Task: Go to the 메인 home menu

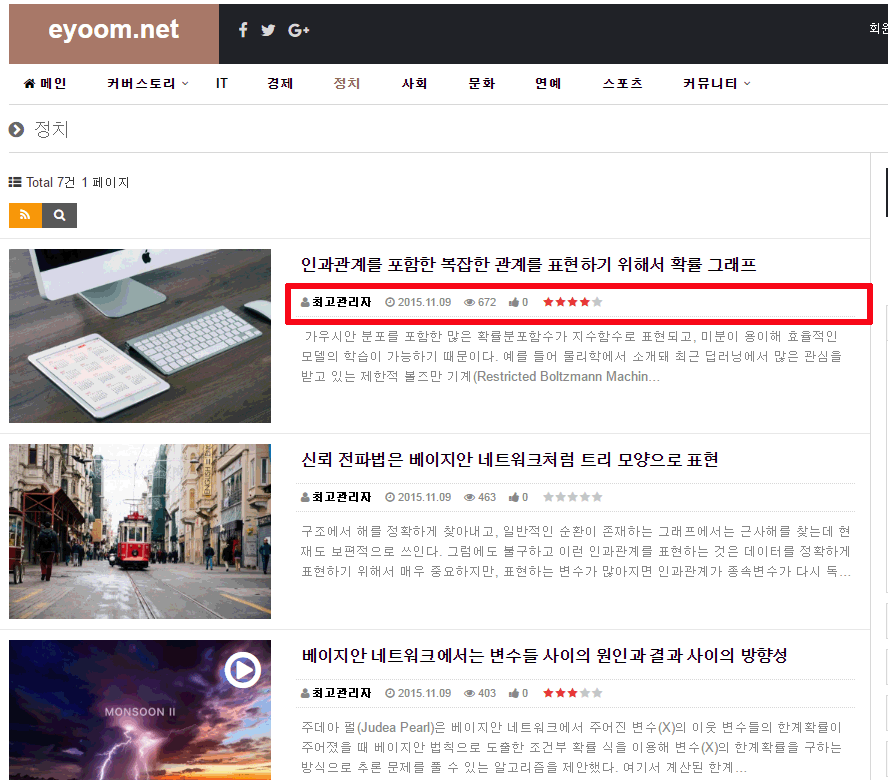Action: coord(45,84)
